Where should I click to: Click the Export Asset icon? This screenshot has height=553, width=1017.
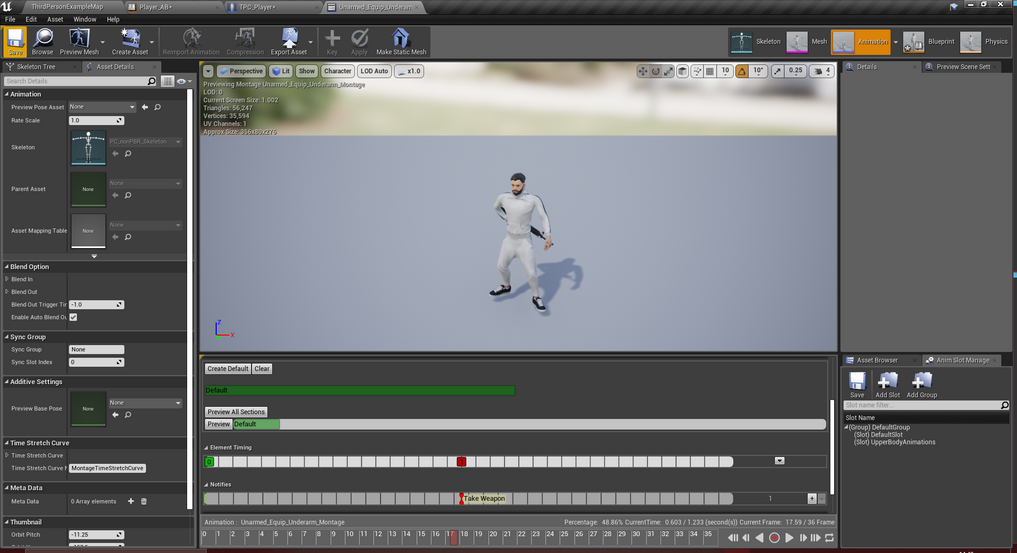click(289, 41)
